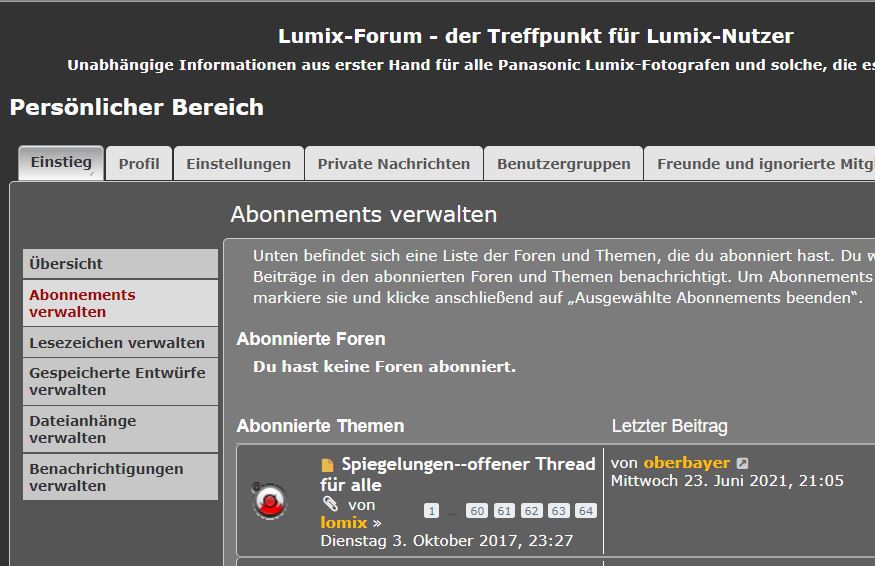Click the 'Abonnements verwalten' page heading

pyautogui.click(x=364, y=214)
